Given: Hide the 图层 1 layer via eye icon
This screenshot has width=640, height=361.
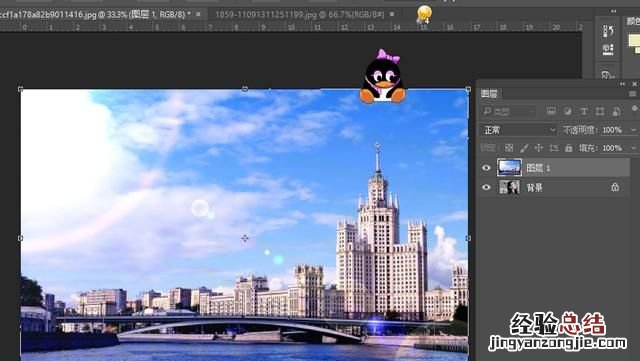Looking at the screenshot, I should click(486, 168).
